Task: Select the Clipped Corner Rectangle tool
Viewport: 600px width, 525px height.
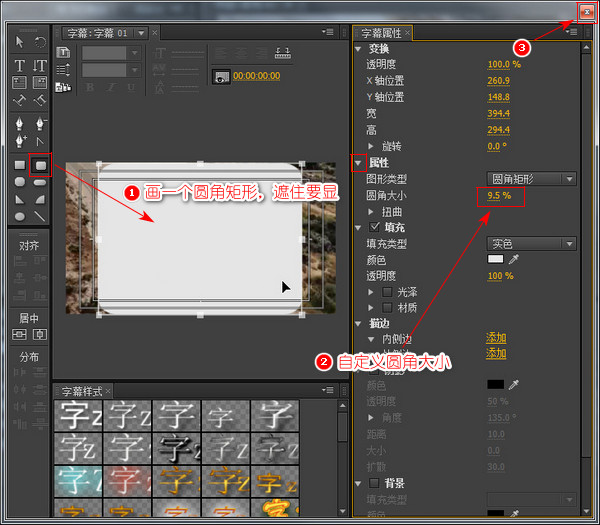Action: point(20,182)
